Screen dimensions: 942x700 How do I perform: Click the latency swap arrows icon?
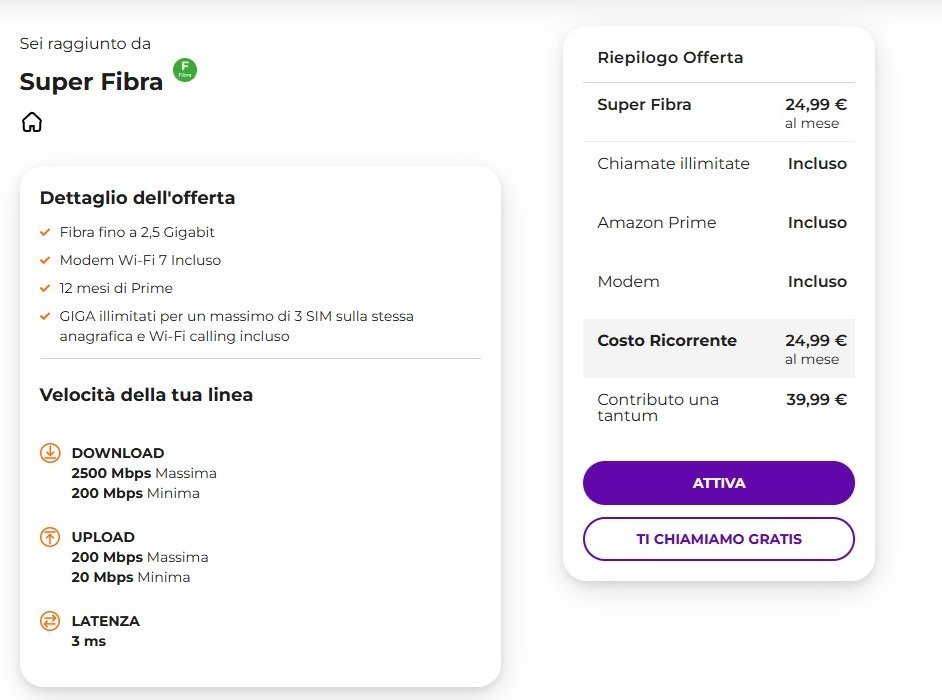point(50,621)
